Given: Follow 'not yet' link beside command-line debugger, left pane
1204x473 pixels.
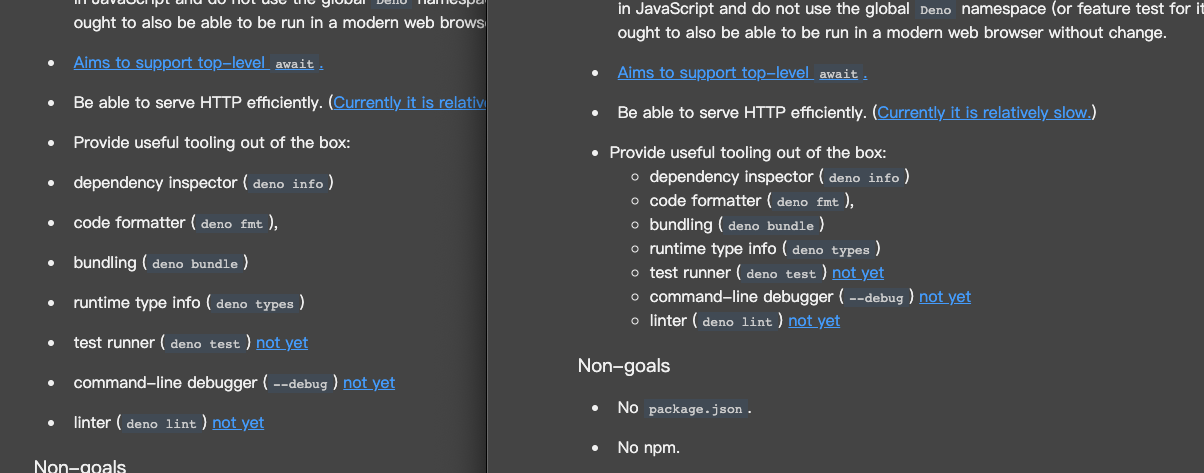Looking at the screenshot, I should pos(369,383).
